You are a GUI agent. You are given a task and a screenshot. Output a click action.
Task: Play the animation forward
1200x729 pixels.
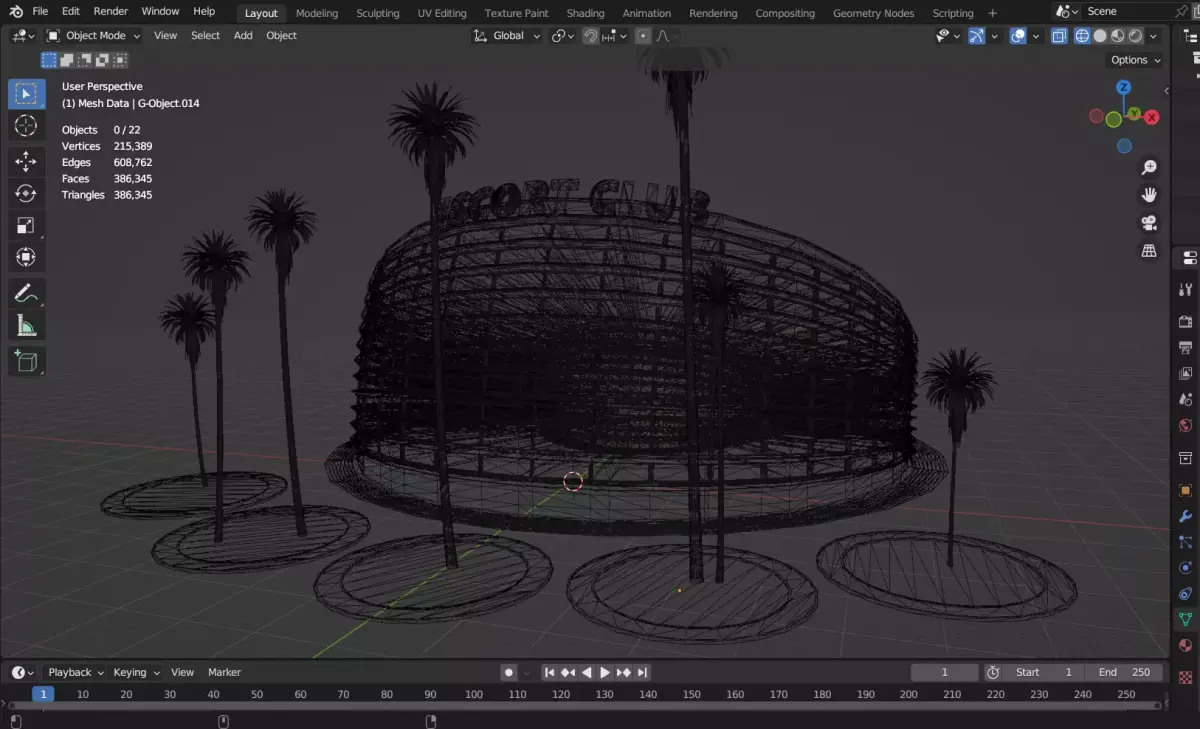pyautogui.click(x=605, y=672)
